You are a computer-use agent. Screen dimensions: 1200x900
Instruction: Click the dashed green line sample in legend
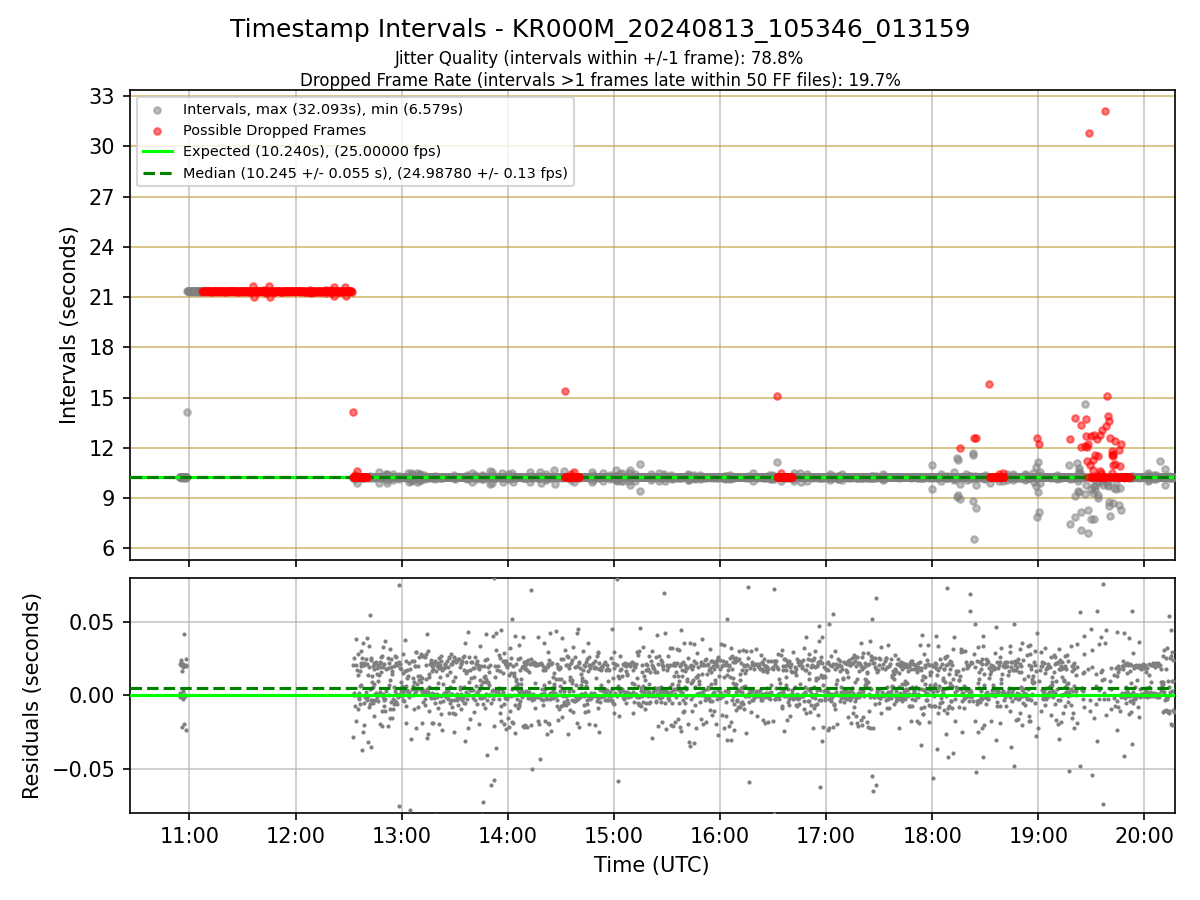[157, 173]
